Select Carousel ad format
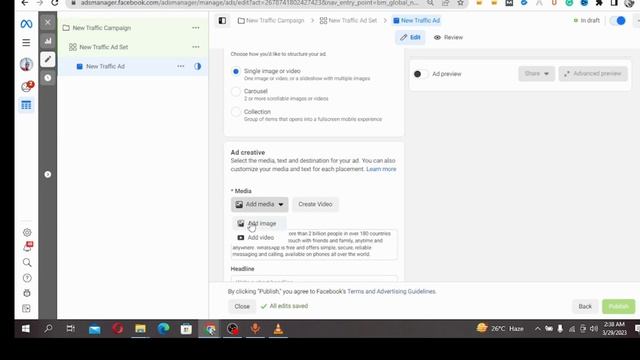The height and width of the screenshot is (360, 640). [236, 91]
